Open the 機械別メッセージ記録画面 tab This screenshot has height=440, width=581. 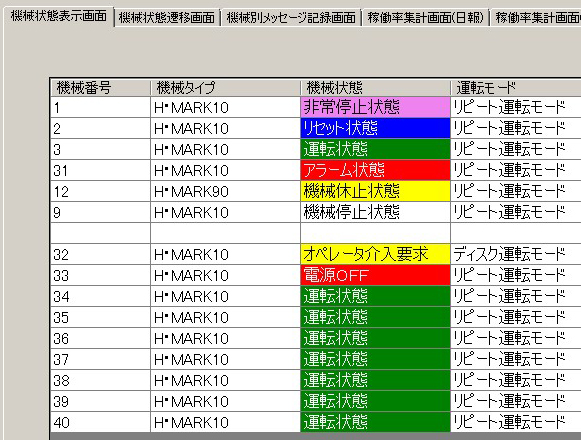point(291,17)
